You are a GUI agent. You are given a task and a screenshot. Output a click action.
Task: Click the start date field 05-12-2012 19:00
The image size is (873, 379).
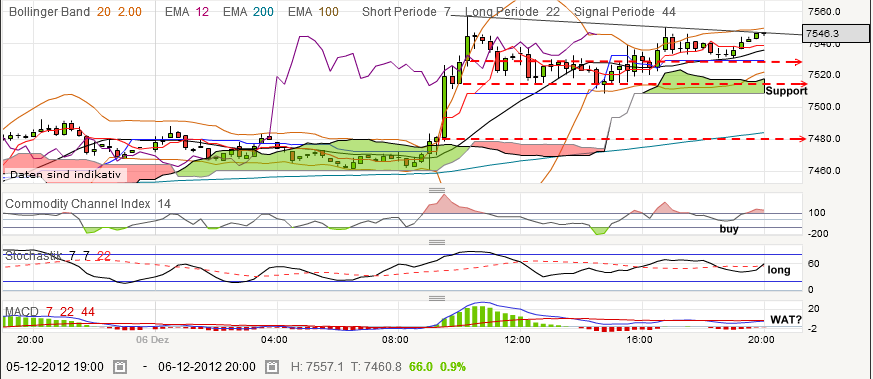coord(55,367)
